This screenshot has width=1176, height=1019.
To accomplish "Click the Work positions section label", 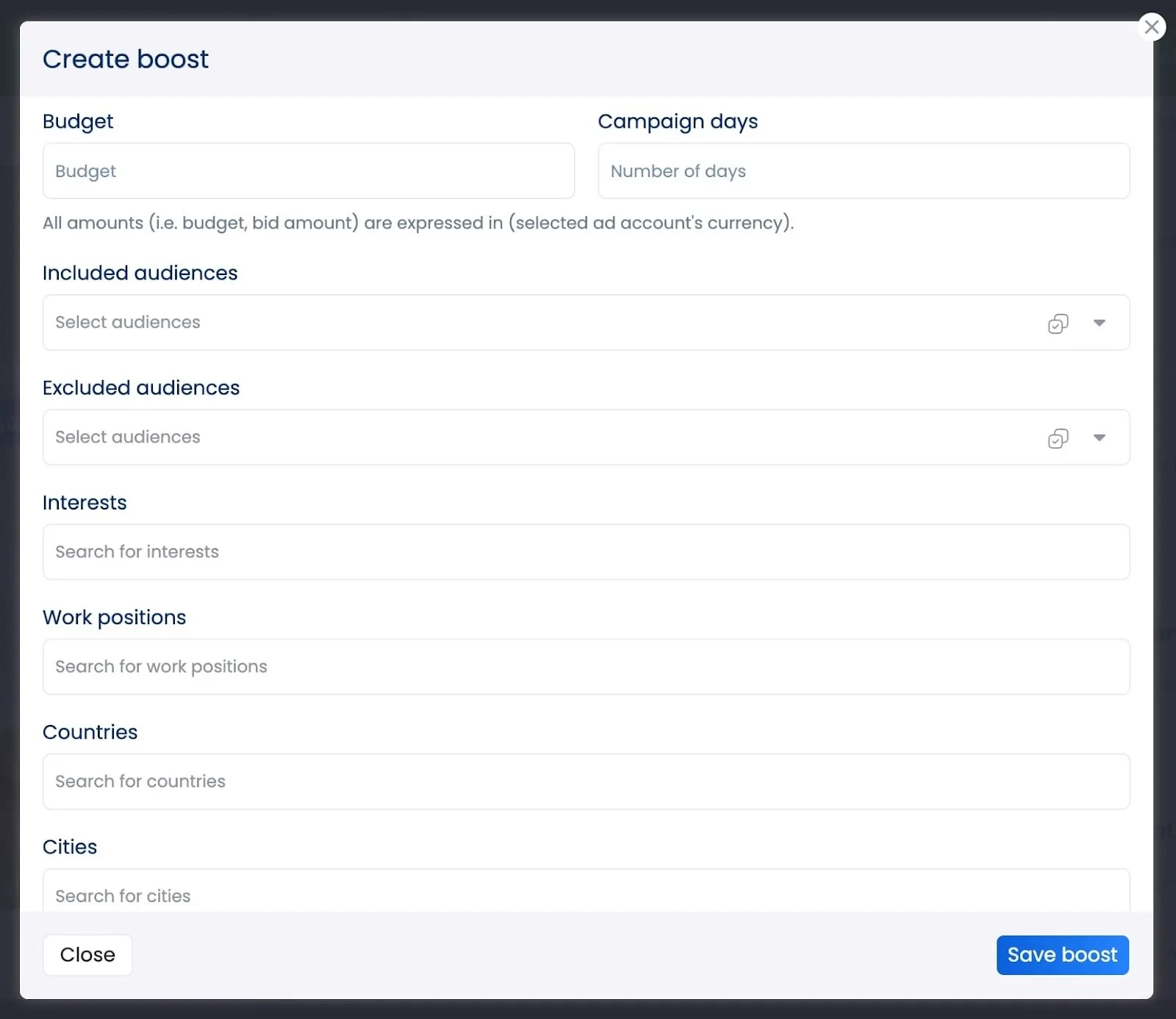I will [115, 617].
